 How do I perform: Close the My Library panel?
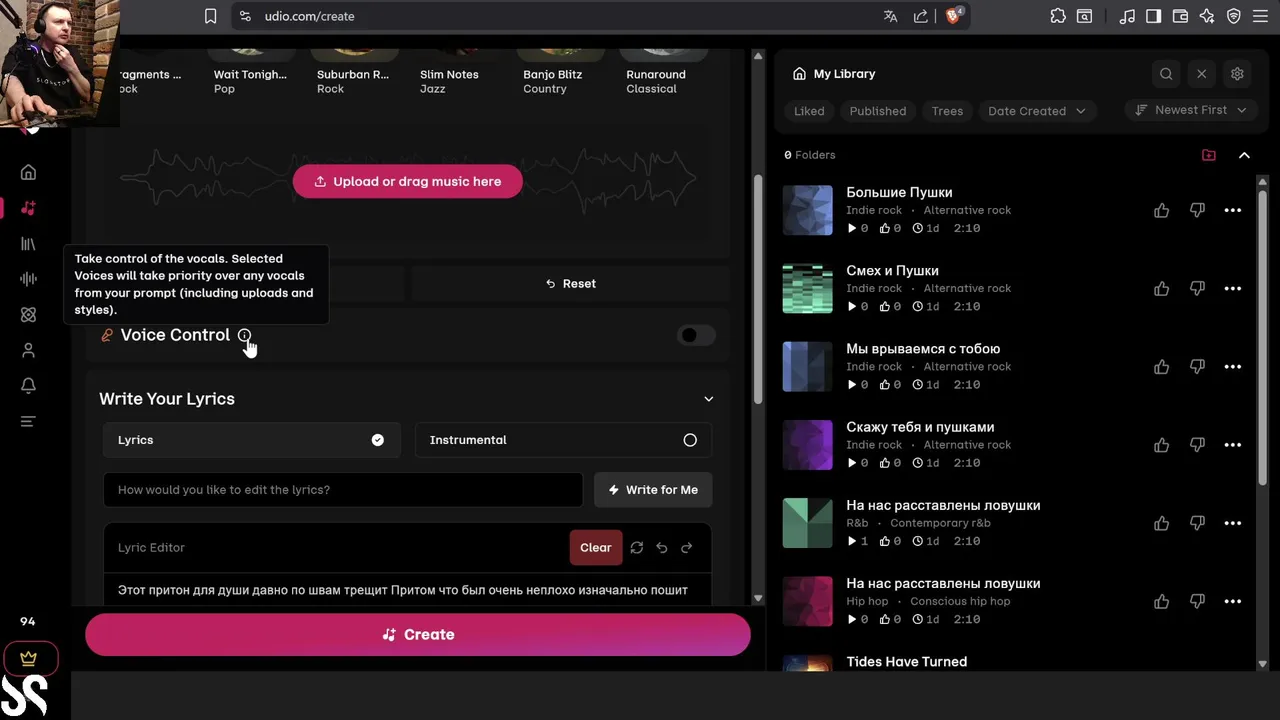1202,74
